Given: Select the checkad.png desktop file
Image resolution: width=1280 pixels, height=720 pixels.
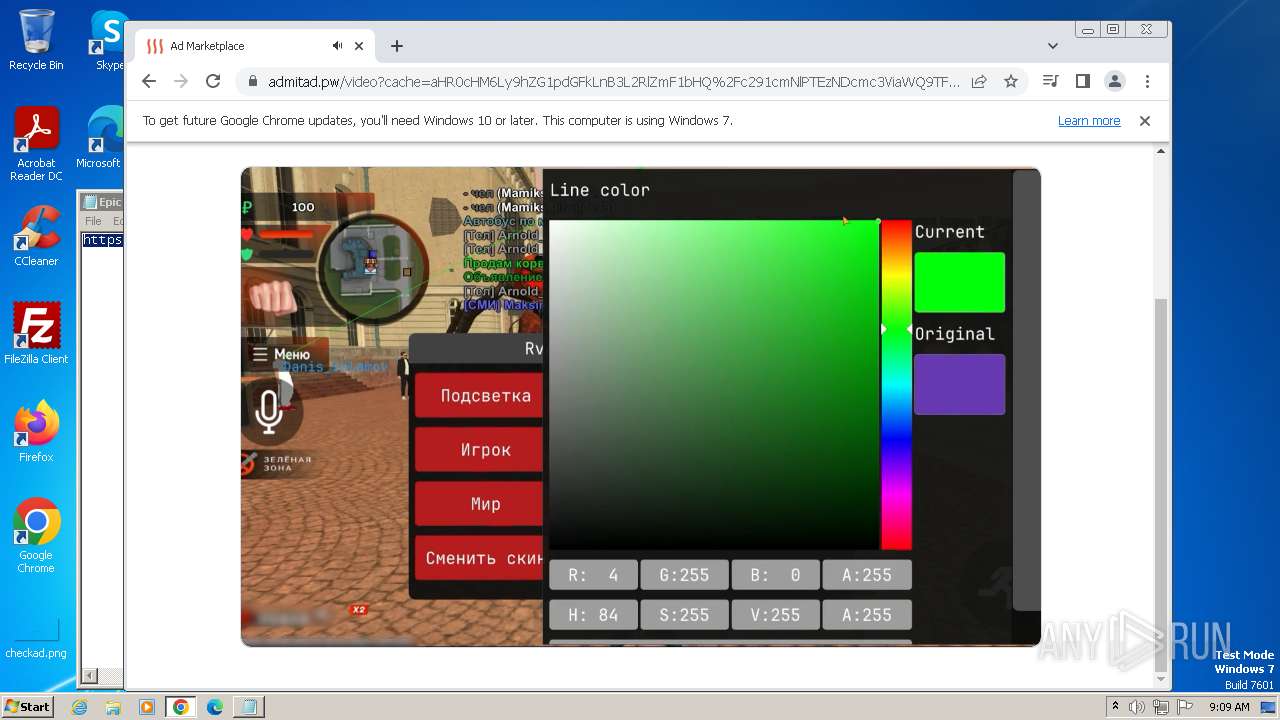Looking at the screenshot, I should point(36,638).
